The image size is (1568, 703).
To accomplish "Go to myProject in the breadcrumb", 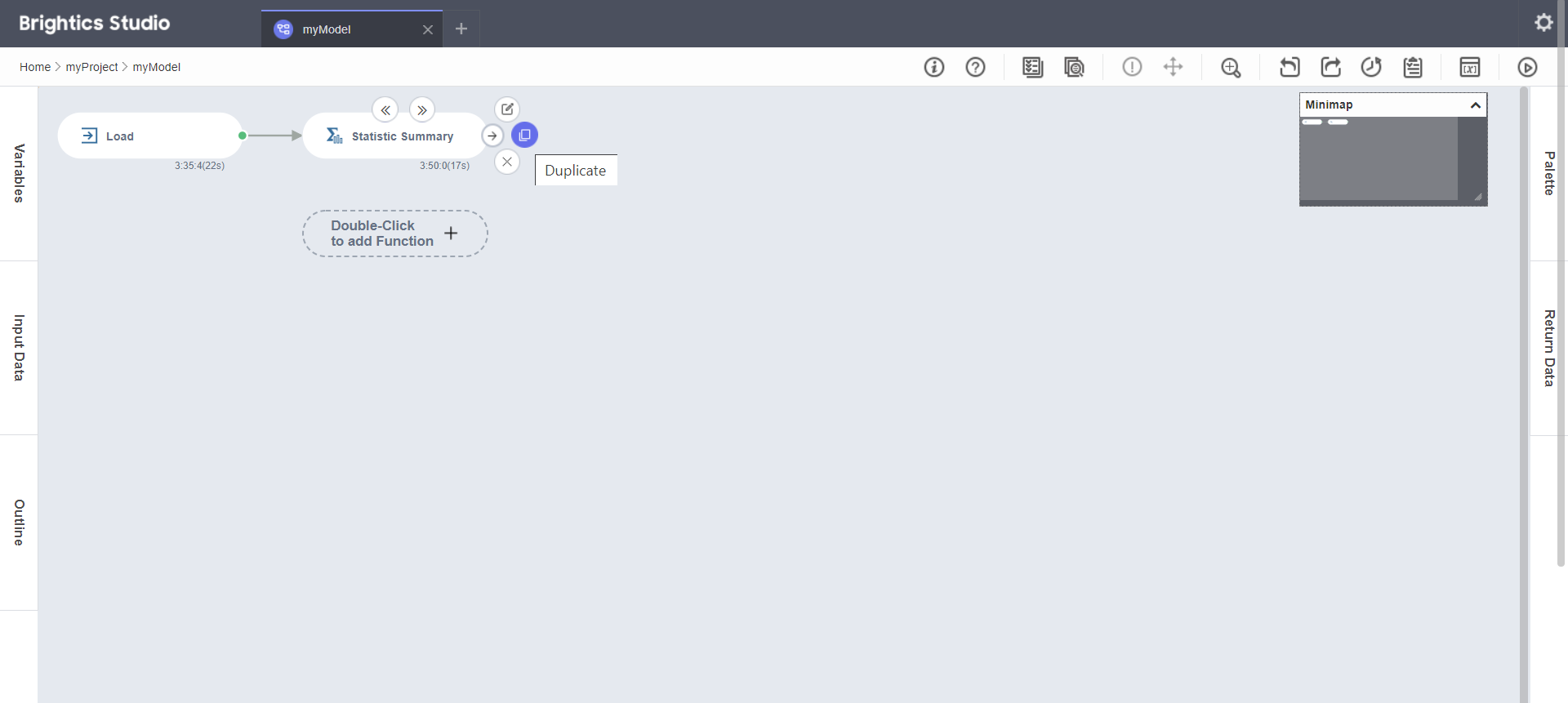I will click(x=92, y=67).
